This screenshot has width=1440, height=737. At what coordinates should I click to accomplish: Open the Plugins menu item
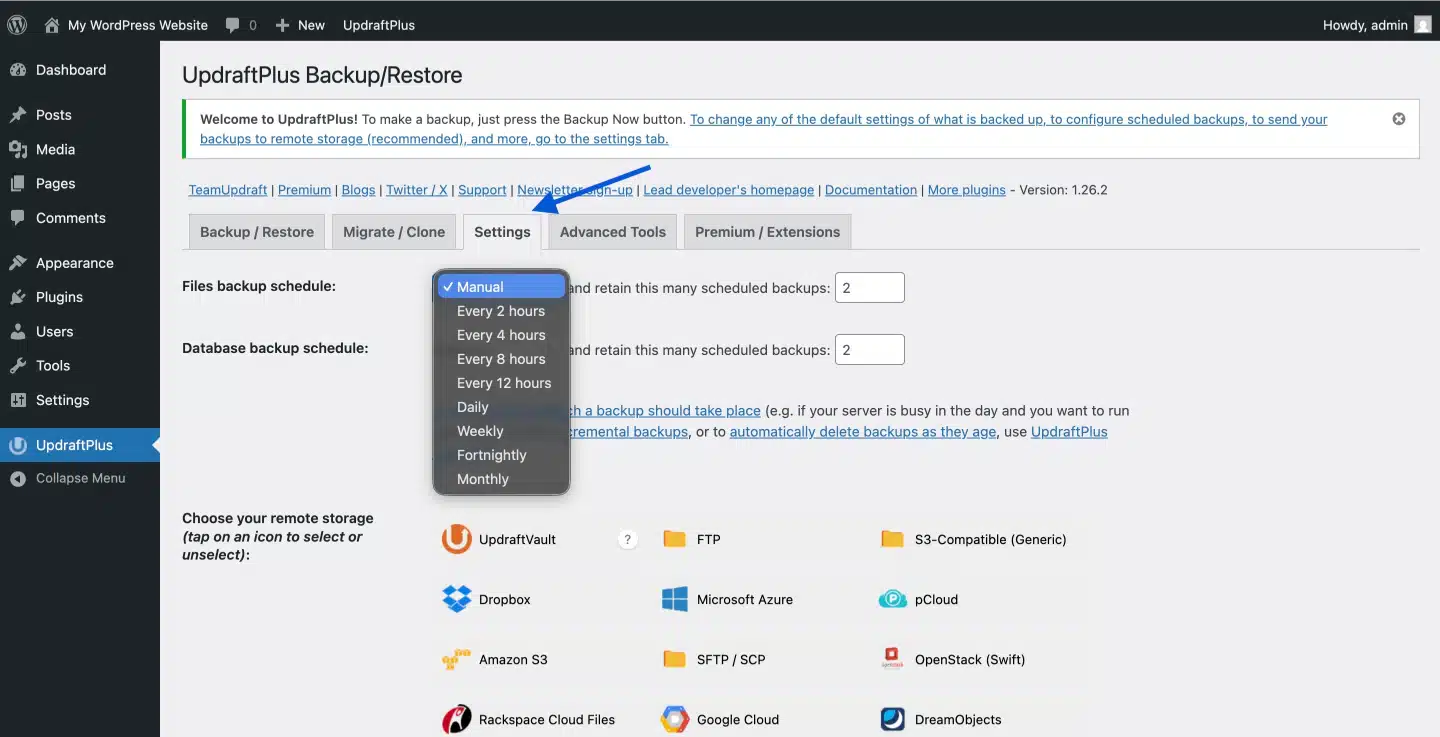(80, 297)
